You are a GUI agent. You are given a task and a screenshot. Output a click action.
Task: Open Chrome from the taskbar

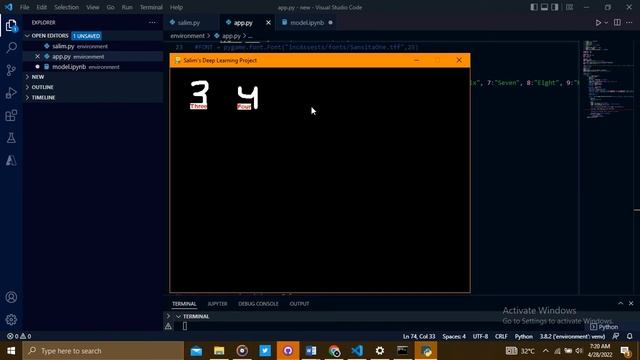pyautogui.click(x=334, y=351)
